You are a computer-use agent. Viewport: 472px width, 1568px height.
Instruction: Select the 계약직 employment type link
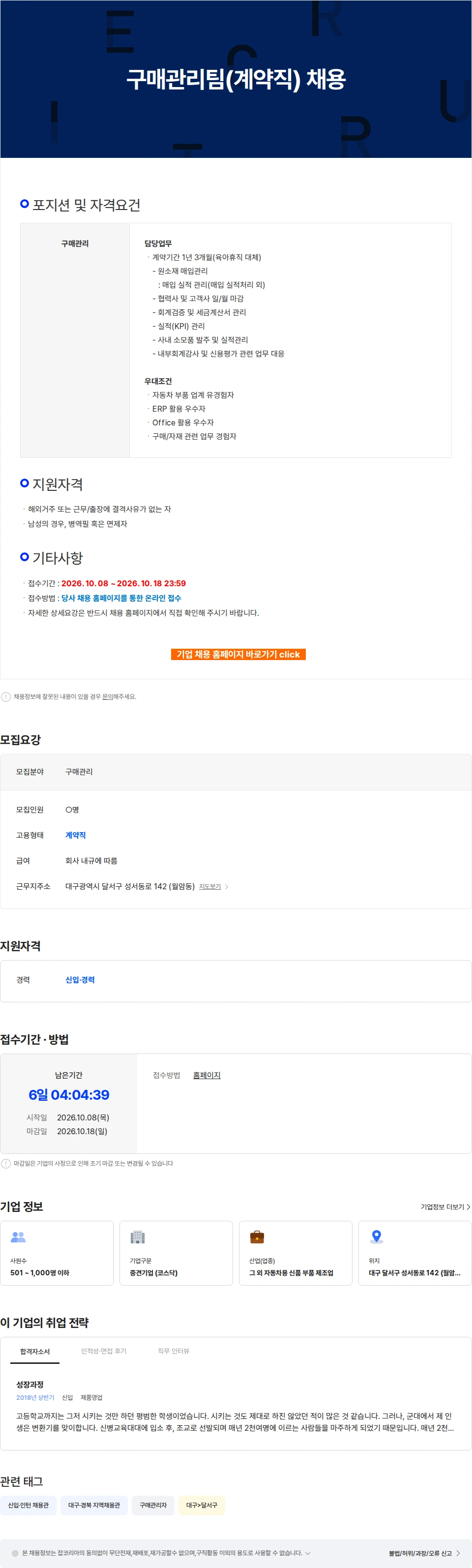tap(75, 835)
